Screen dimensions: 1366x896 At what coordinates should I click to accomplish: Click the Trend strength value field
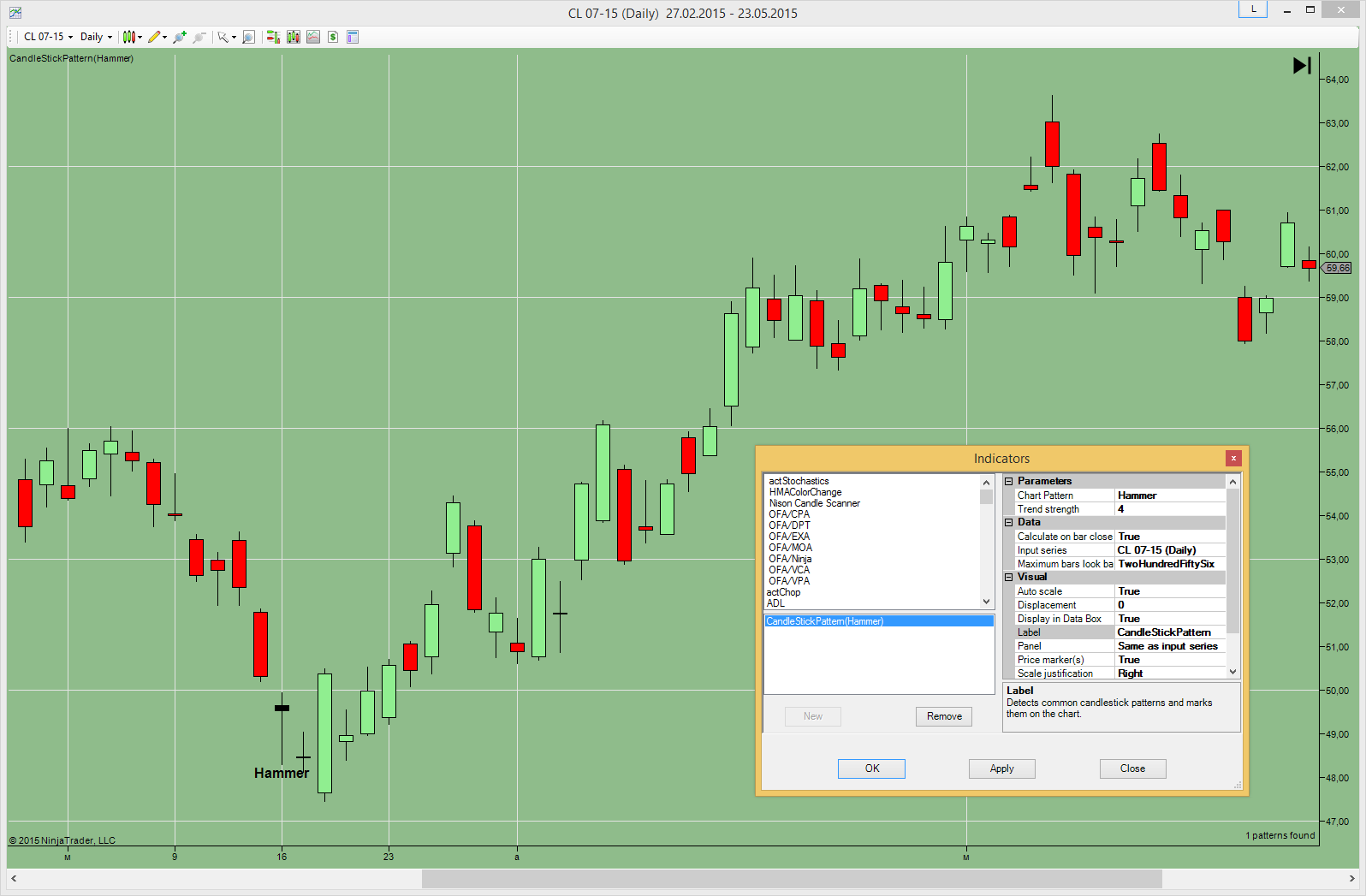(x=1169, y=509)
